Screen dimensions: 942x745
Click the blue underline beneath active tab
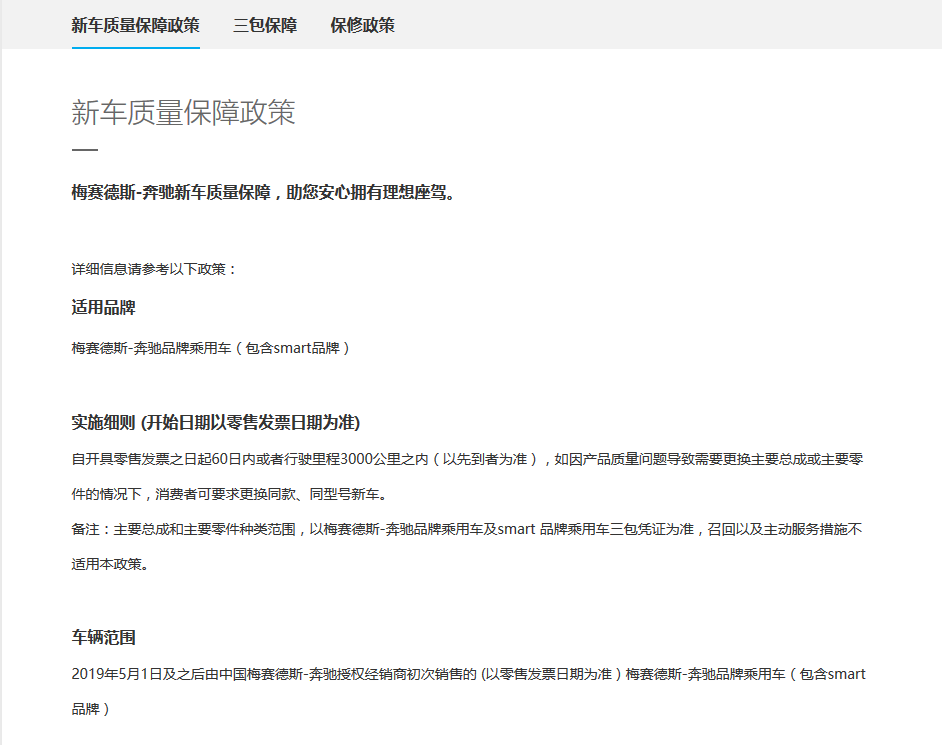[136, 47]
